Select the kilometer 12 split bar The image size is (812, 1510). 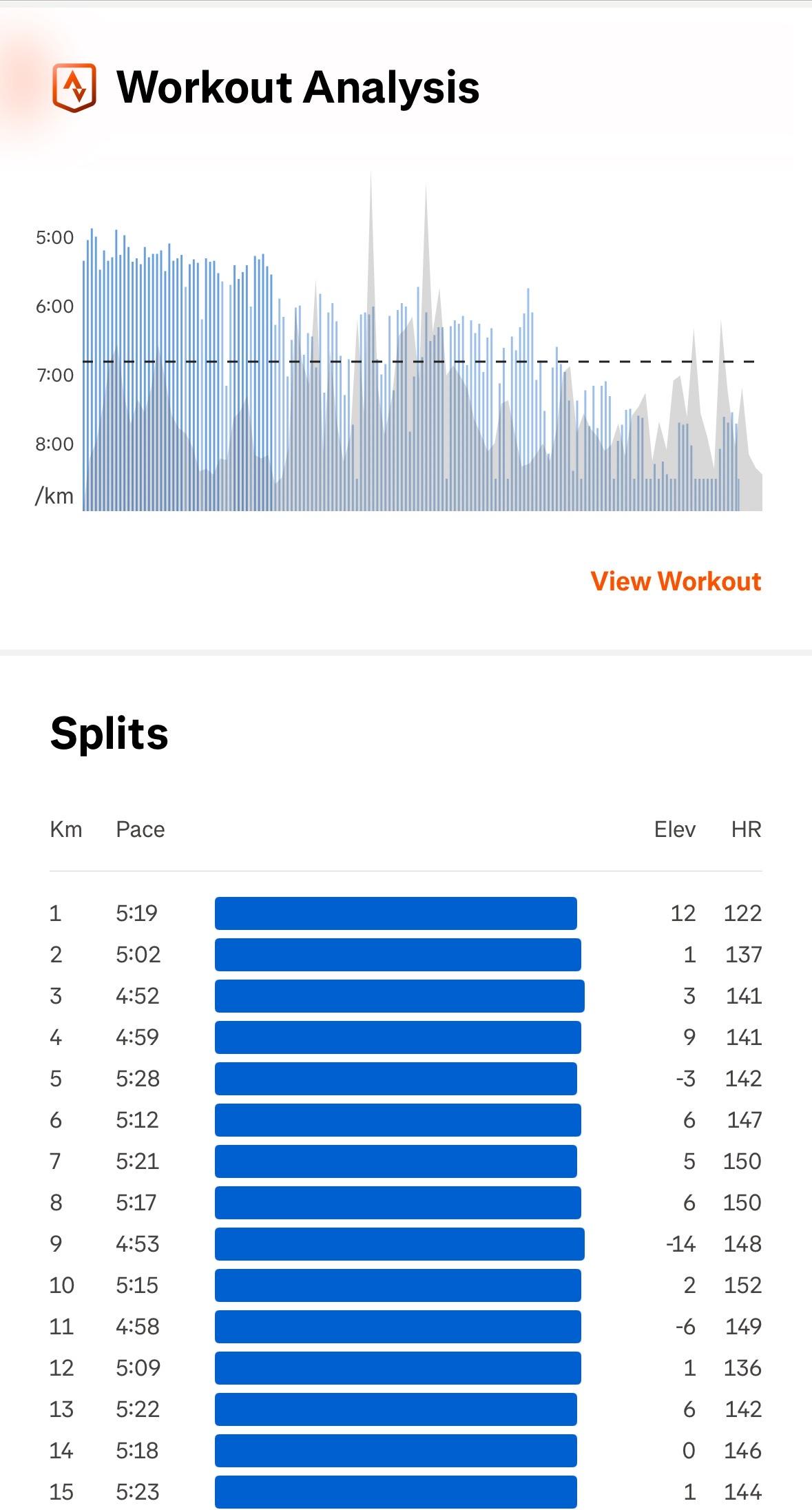[x=398, y=1368]
